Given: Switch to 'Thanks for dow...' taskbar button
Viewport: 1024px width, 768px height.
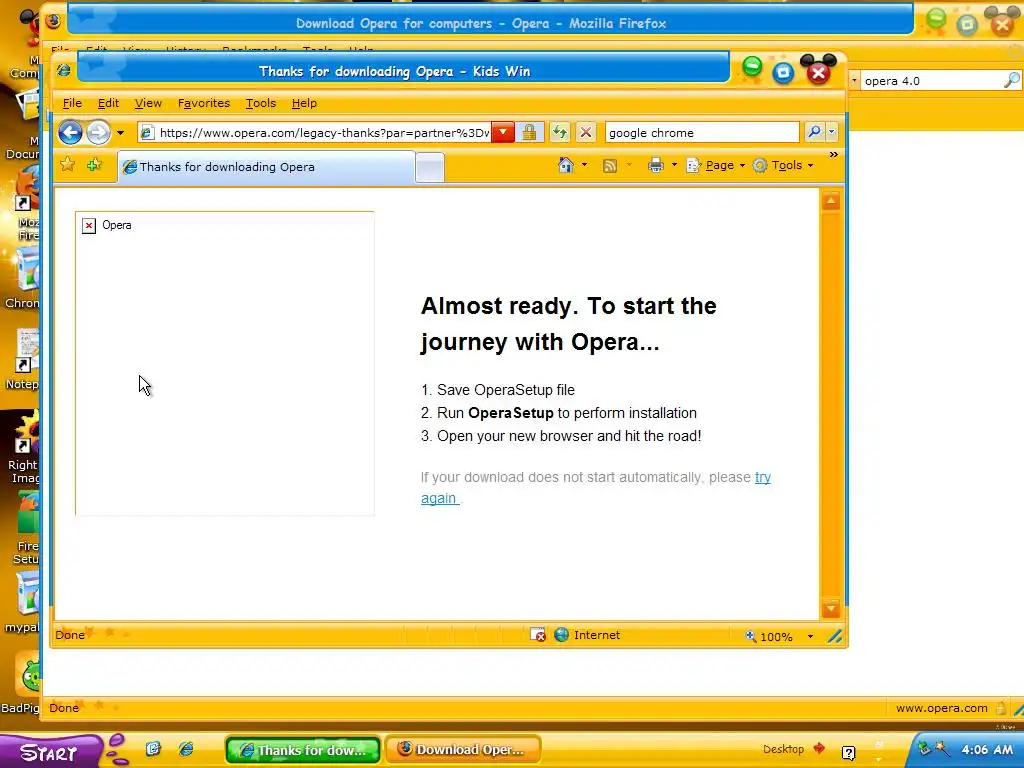Looking at the screenshot, I should (x=302, y=750).
